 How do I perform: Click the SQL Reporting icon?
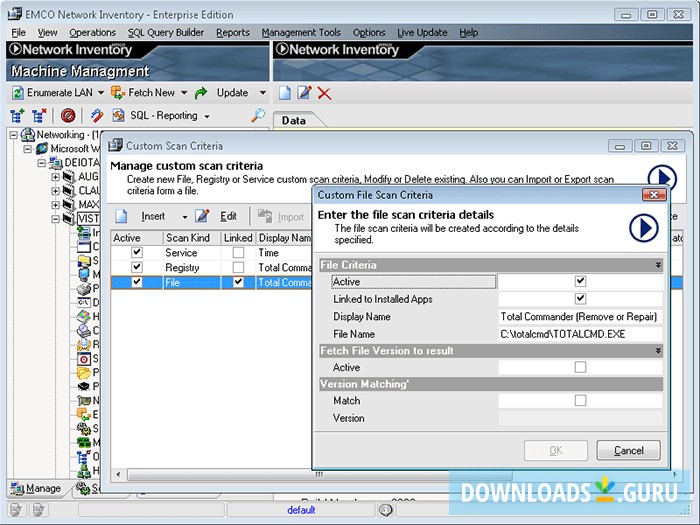click(x=118, y=116)
